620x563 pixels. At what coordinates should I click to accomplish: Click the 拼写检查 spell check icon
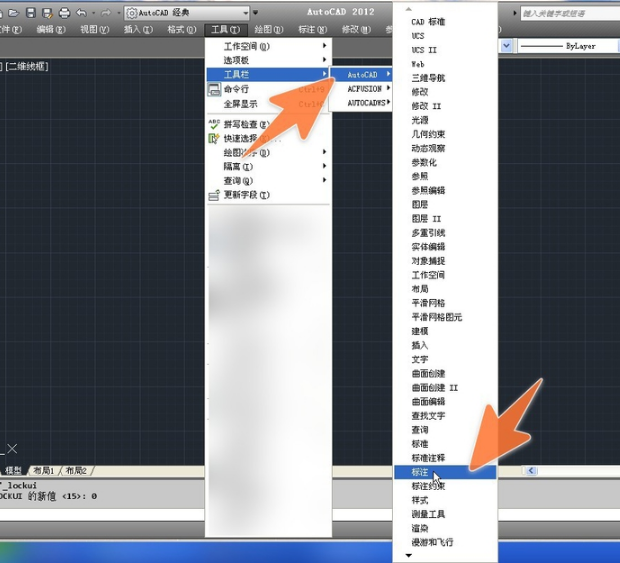coord(214,124)
